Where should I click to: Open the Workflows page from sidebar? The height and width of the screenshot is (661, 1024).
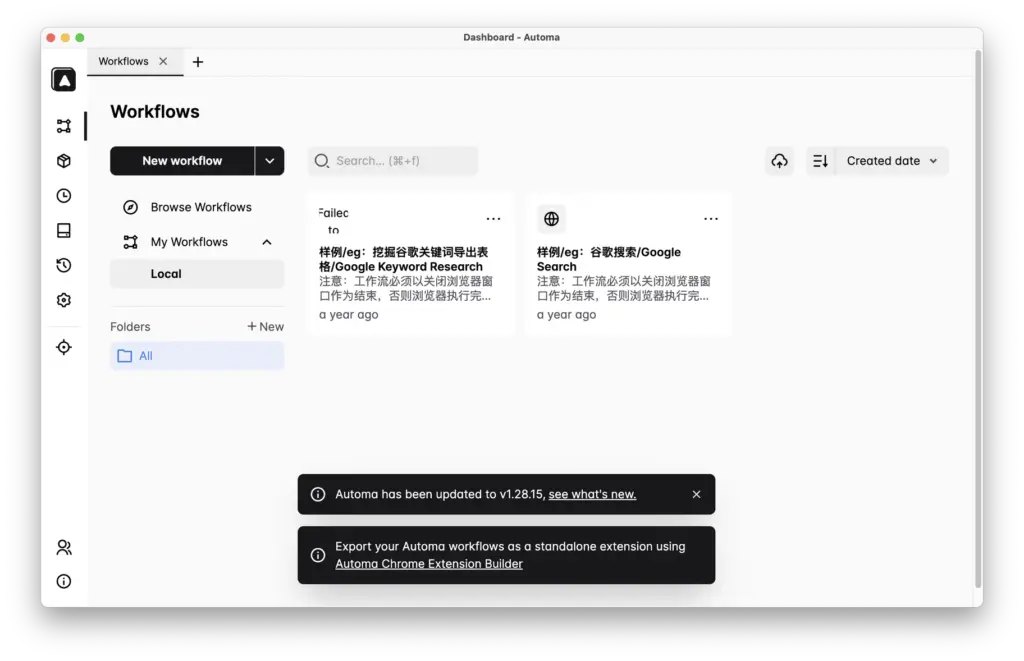[x=63, y=126]
